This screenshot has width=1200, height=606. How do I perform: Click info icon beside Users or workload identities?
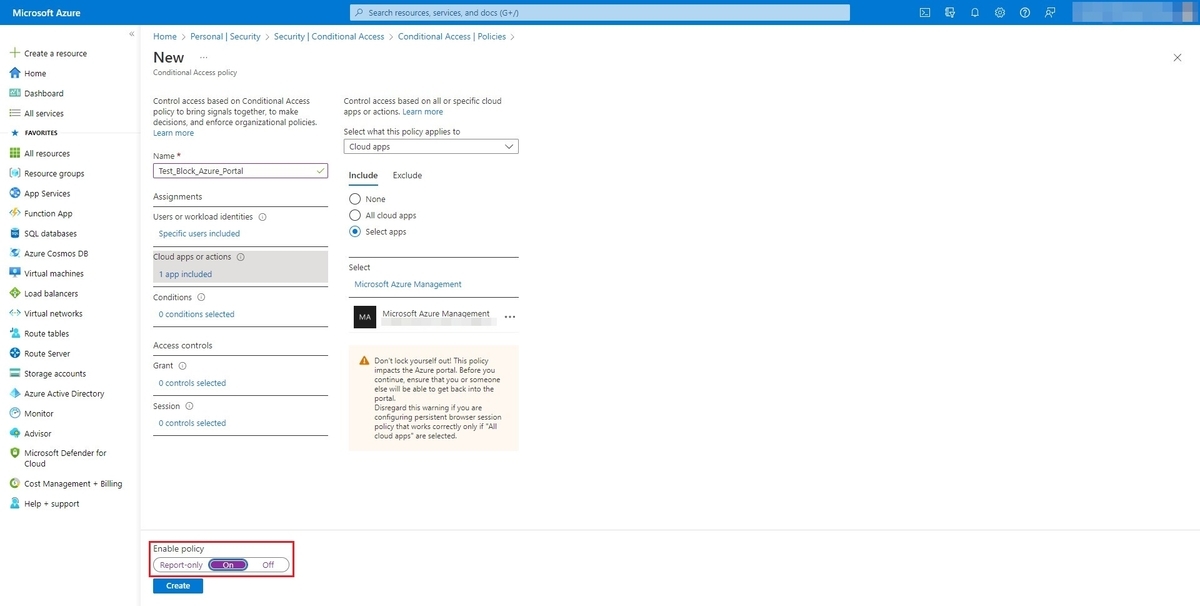262,216
